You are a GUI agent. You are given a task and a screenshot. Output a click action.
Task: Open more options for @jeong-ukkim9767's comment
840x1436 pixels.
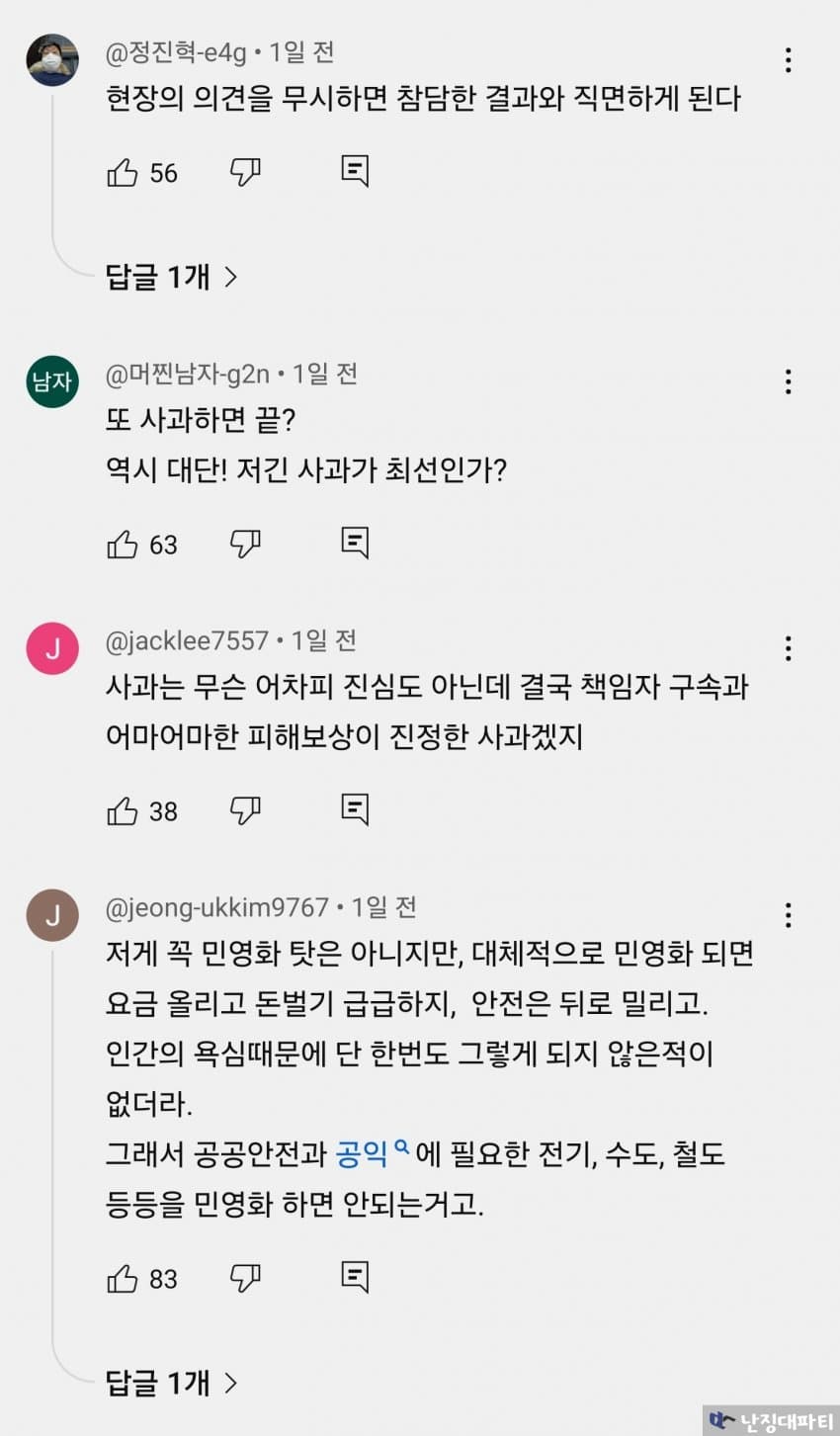click(x=788, y=915)
